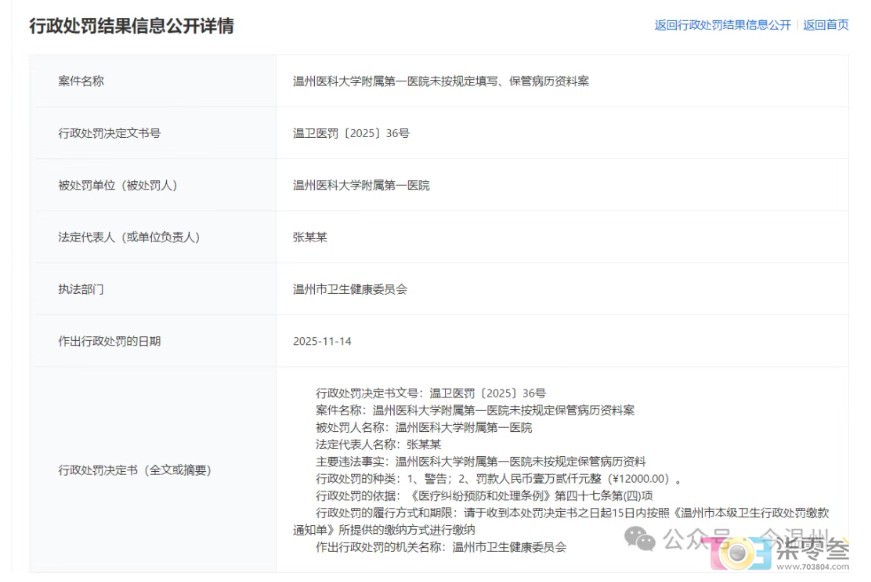Click the enforcement department value 温州市卫生健康委员会

point(349,289)
